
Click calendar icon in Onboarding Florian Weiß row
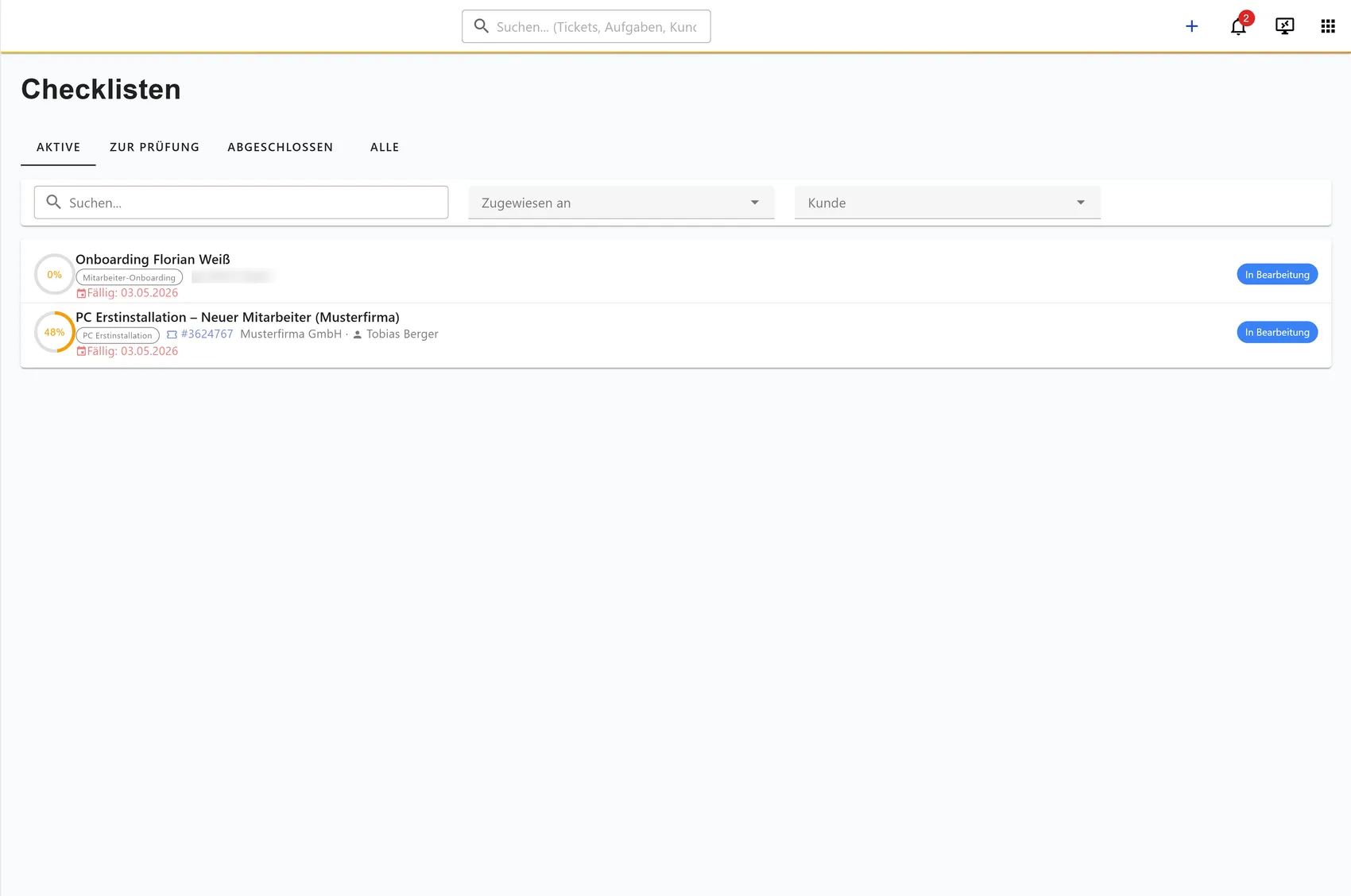pos(81,293)
